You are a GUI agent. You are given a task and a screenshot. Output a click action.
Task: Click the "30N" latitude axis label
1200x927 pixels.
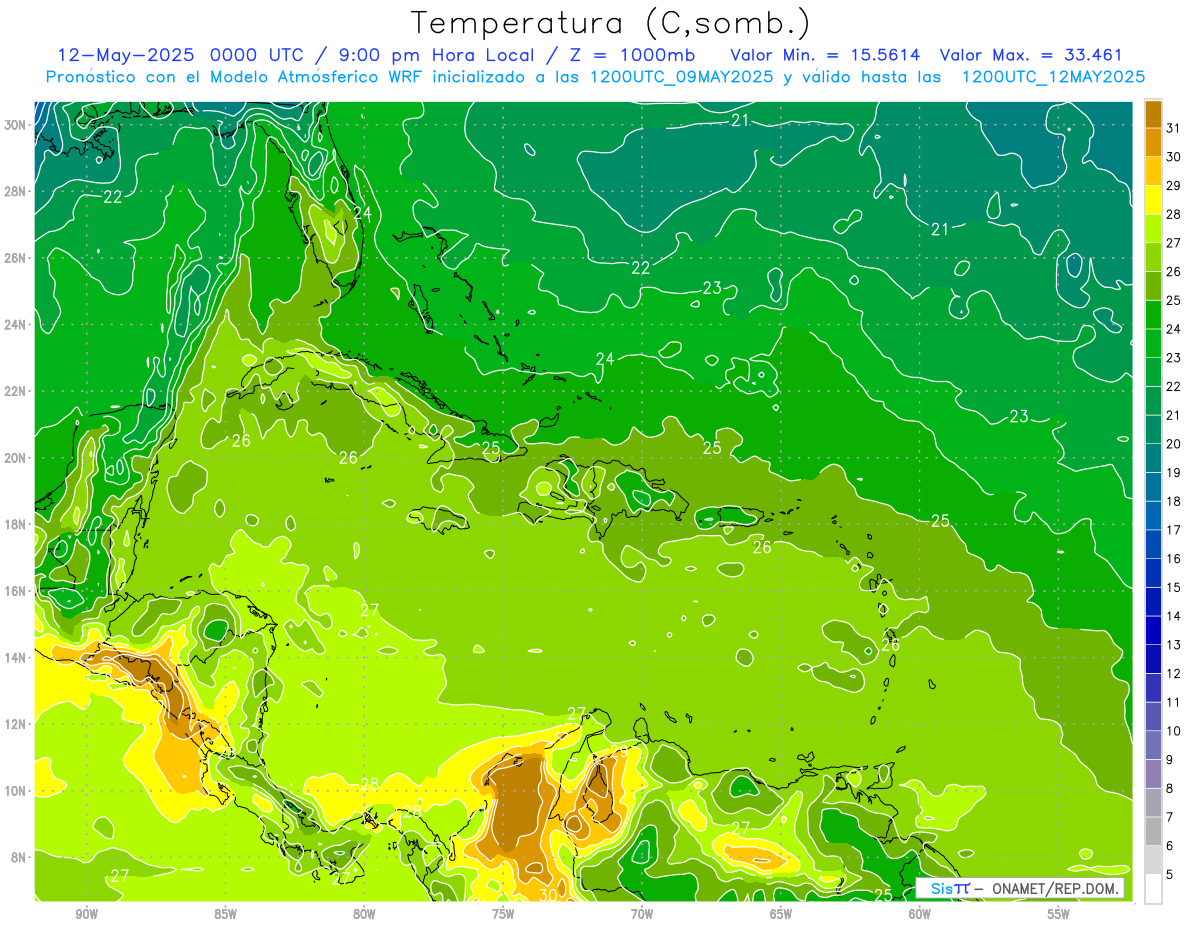(x=15, y=125)
